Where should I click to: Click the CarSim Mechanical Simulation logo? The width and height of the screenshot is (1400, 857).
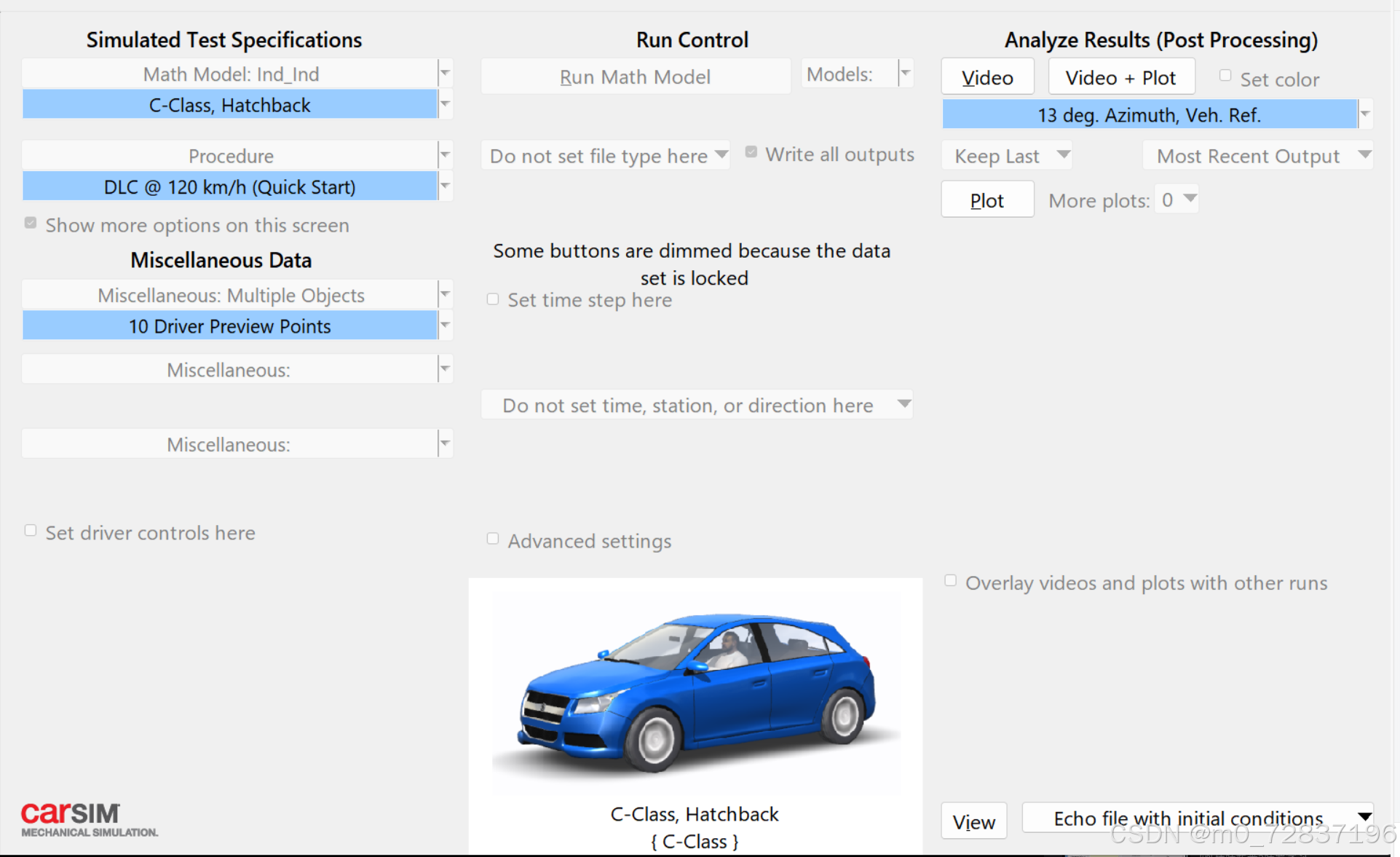(88, 819)
